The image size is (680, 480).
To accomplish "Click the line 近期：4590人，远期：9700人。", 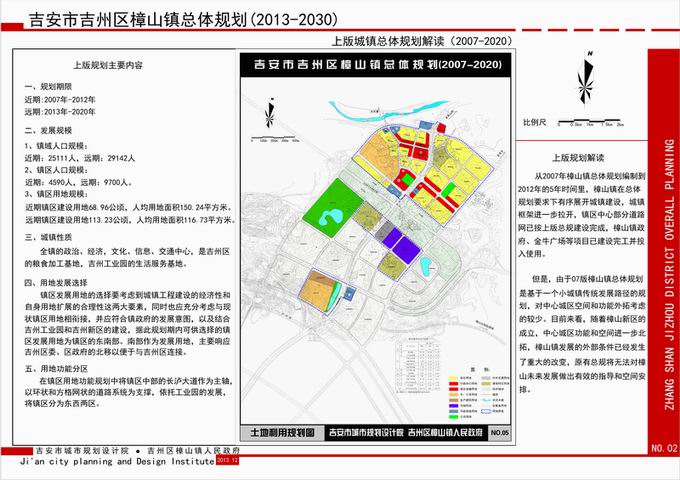I will (79, 182).
